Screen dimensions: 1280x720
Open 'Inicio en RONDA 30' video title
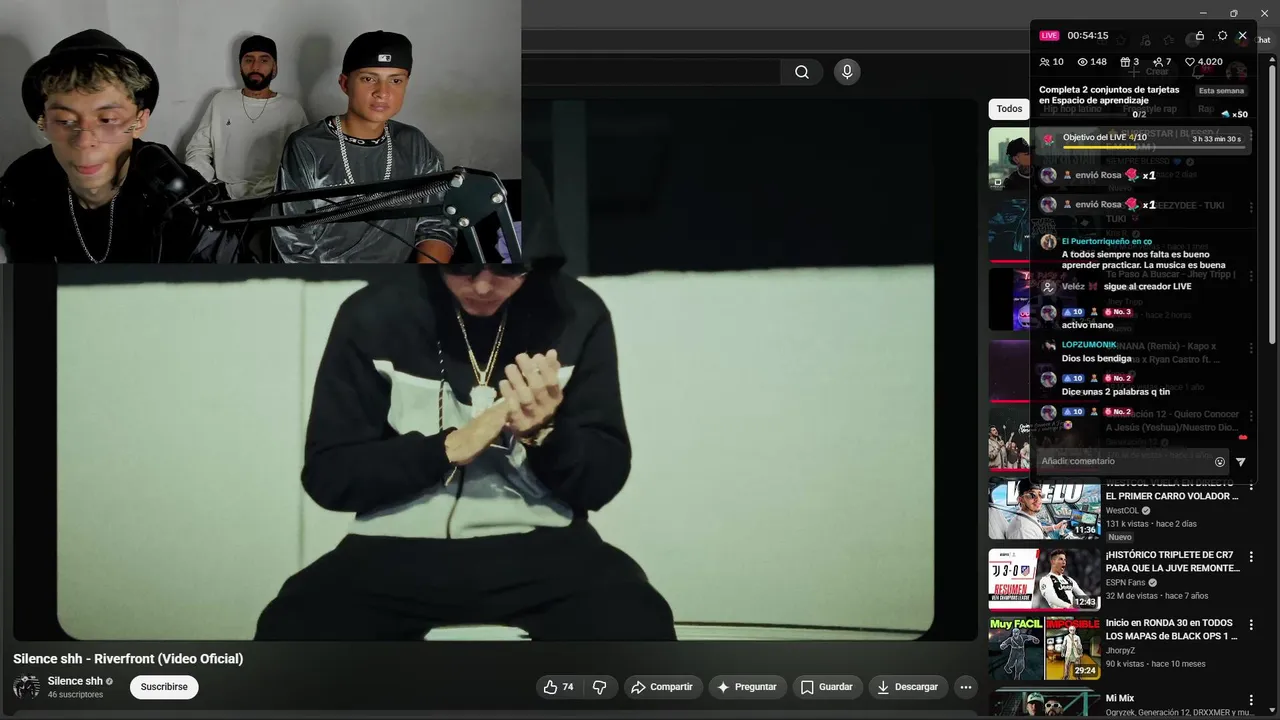[1172, 629]
